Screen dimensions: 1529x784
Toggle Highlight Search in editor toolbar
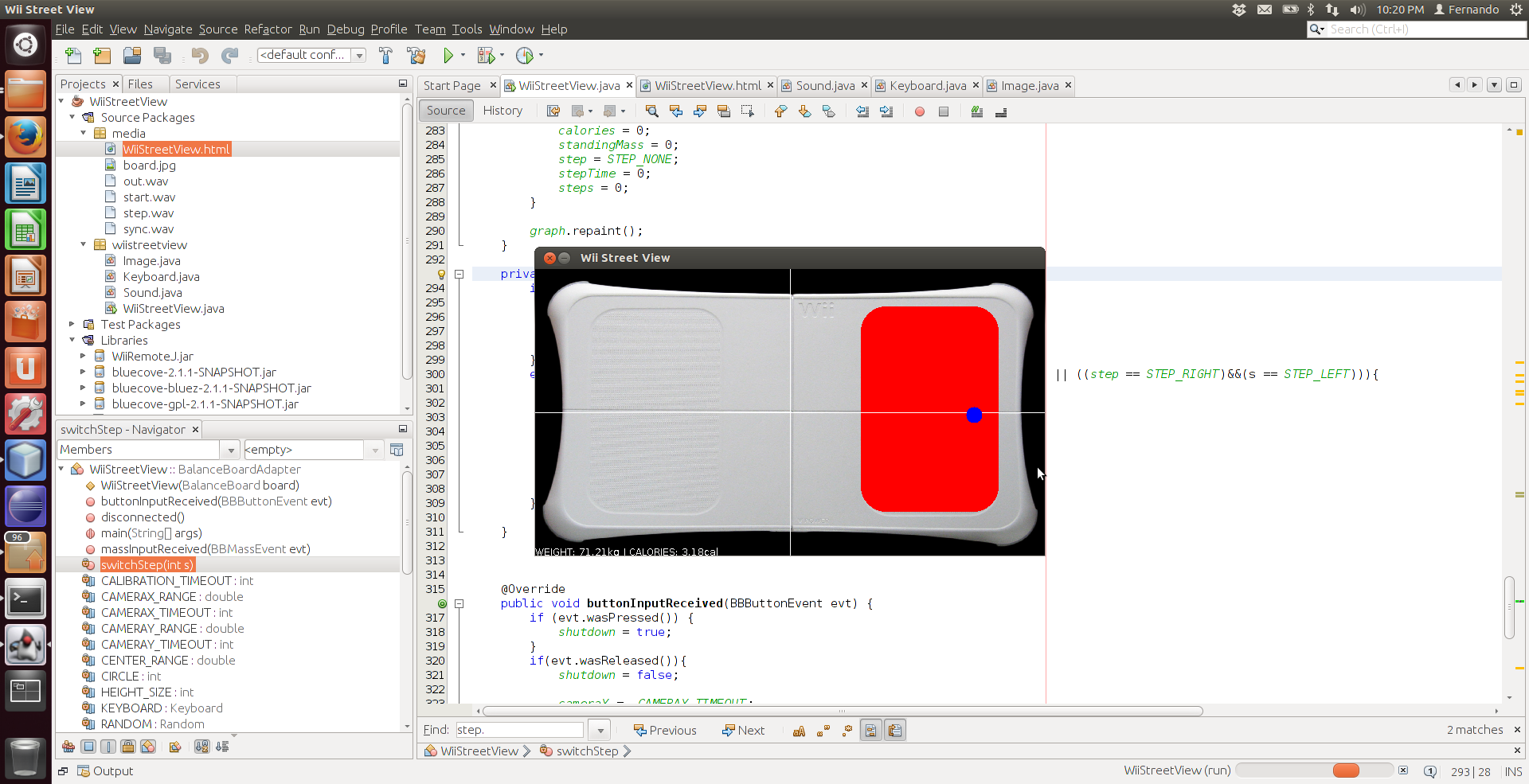724,111
